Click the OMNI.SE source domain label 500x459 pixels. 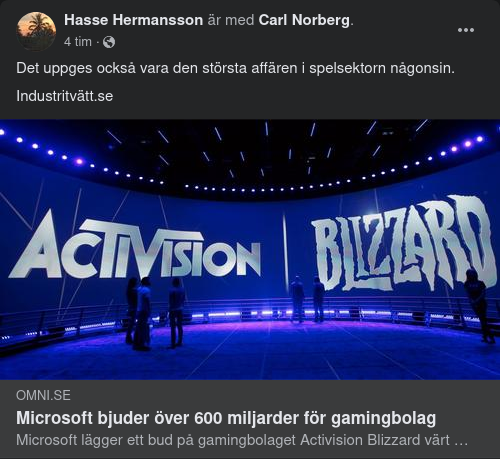43,395
